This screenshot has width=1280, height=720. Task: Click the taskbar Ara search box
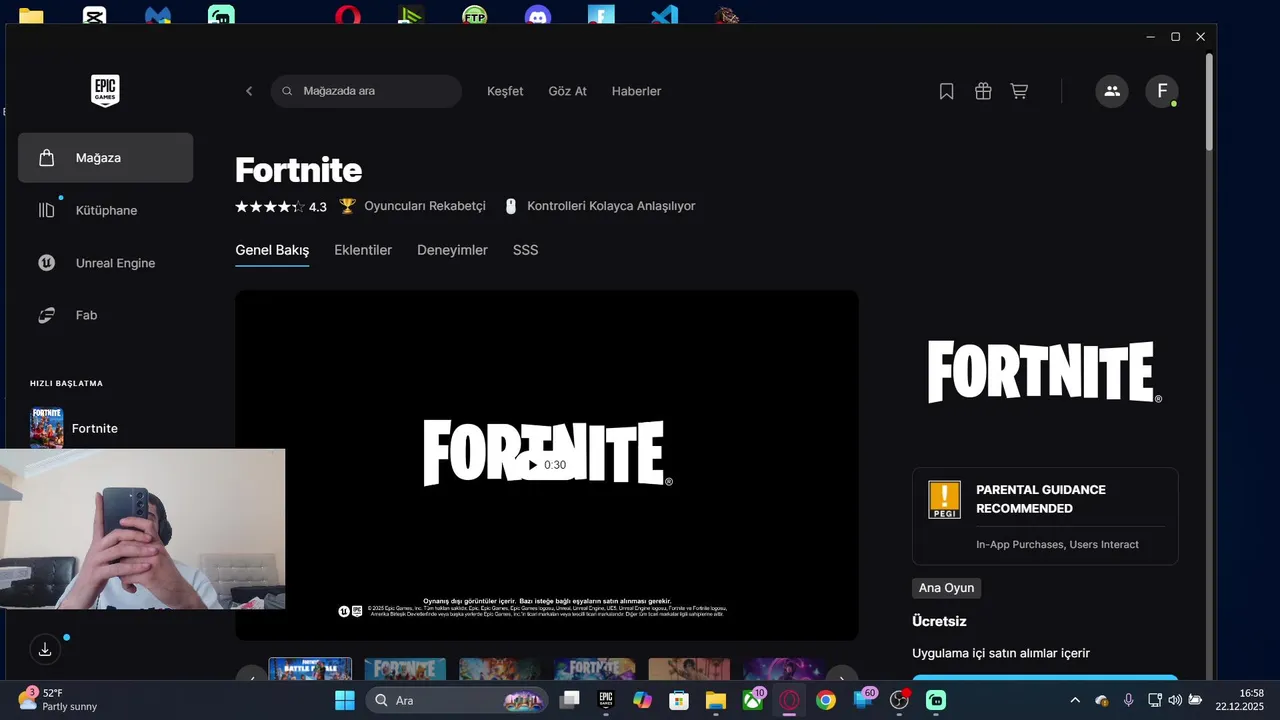tap(457, 700)
